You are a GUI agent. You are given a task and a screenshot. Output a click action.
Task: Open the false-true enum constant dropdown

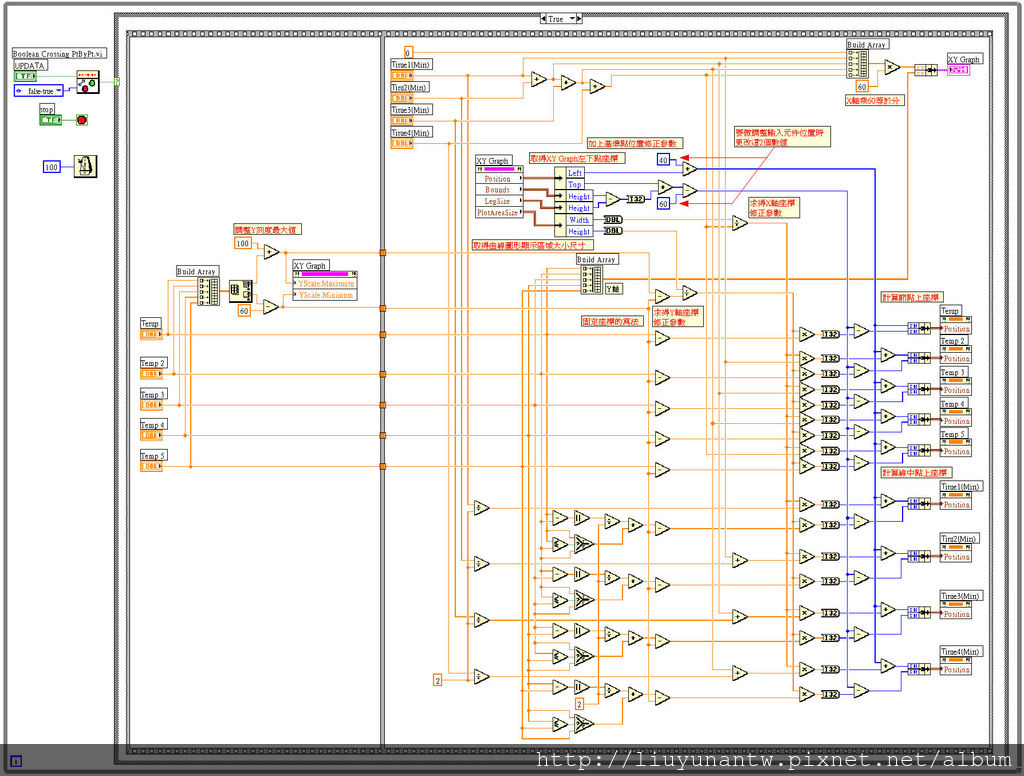59,90
